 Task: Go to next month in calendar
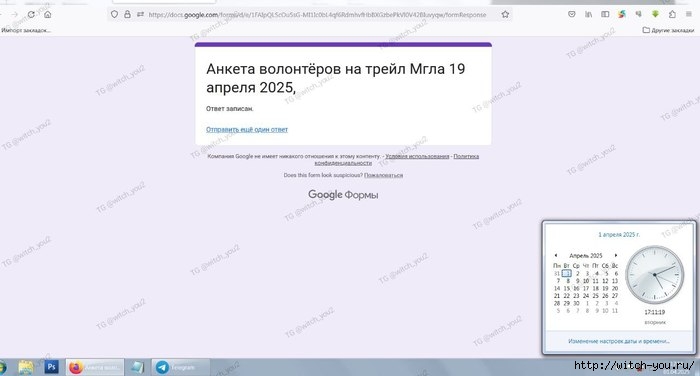616,255
